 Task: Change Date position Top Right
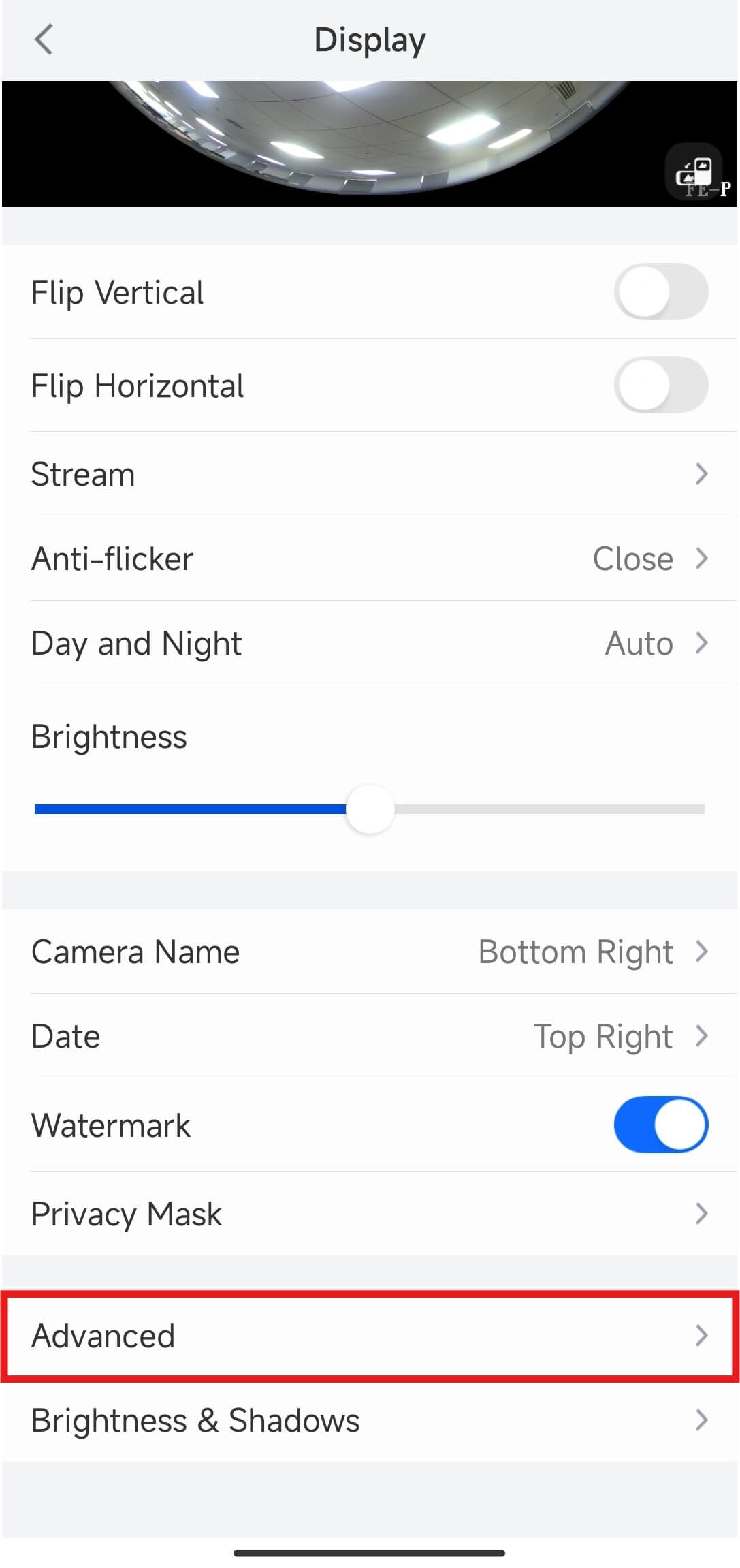[x=602, y=1036]
